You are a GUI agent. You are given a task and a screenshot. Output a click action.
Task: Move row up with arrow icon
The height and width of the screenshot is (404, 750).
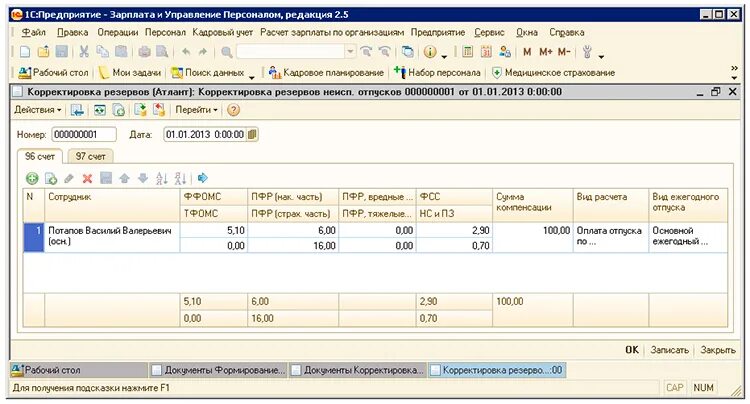point(124,178)
